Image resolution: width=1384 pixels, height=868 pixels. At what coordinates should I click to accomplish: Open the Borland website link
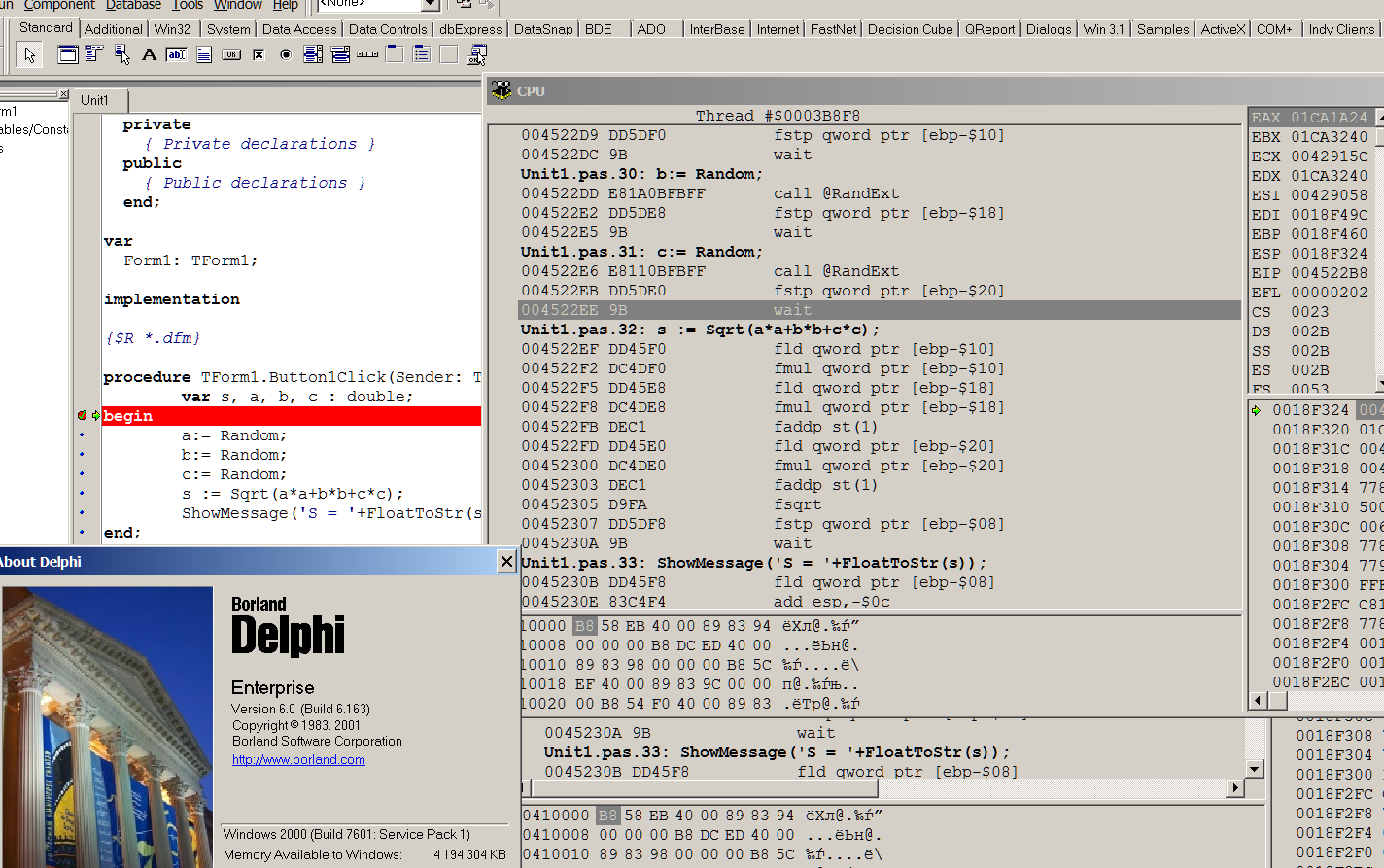[298, 760]
